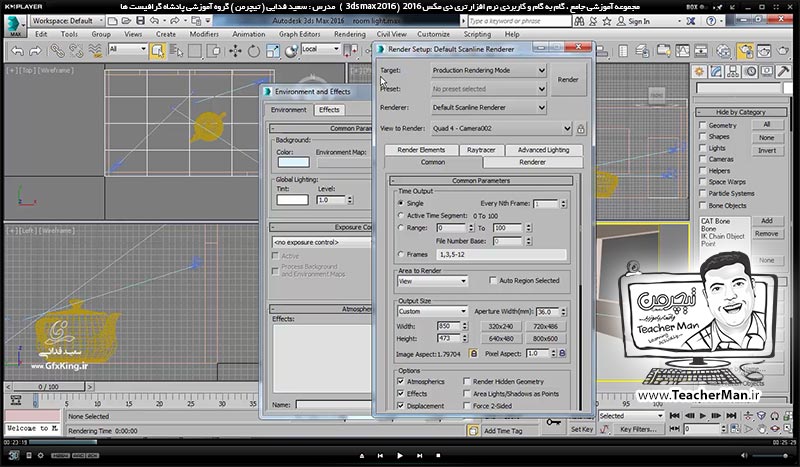800x467 pixels.
Task: Choose the Rectangular Selection Region tool
Action: [x=195, y=51]
